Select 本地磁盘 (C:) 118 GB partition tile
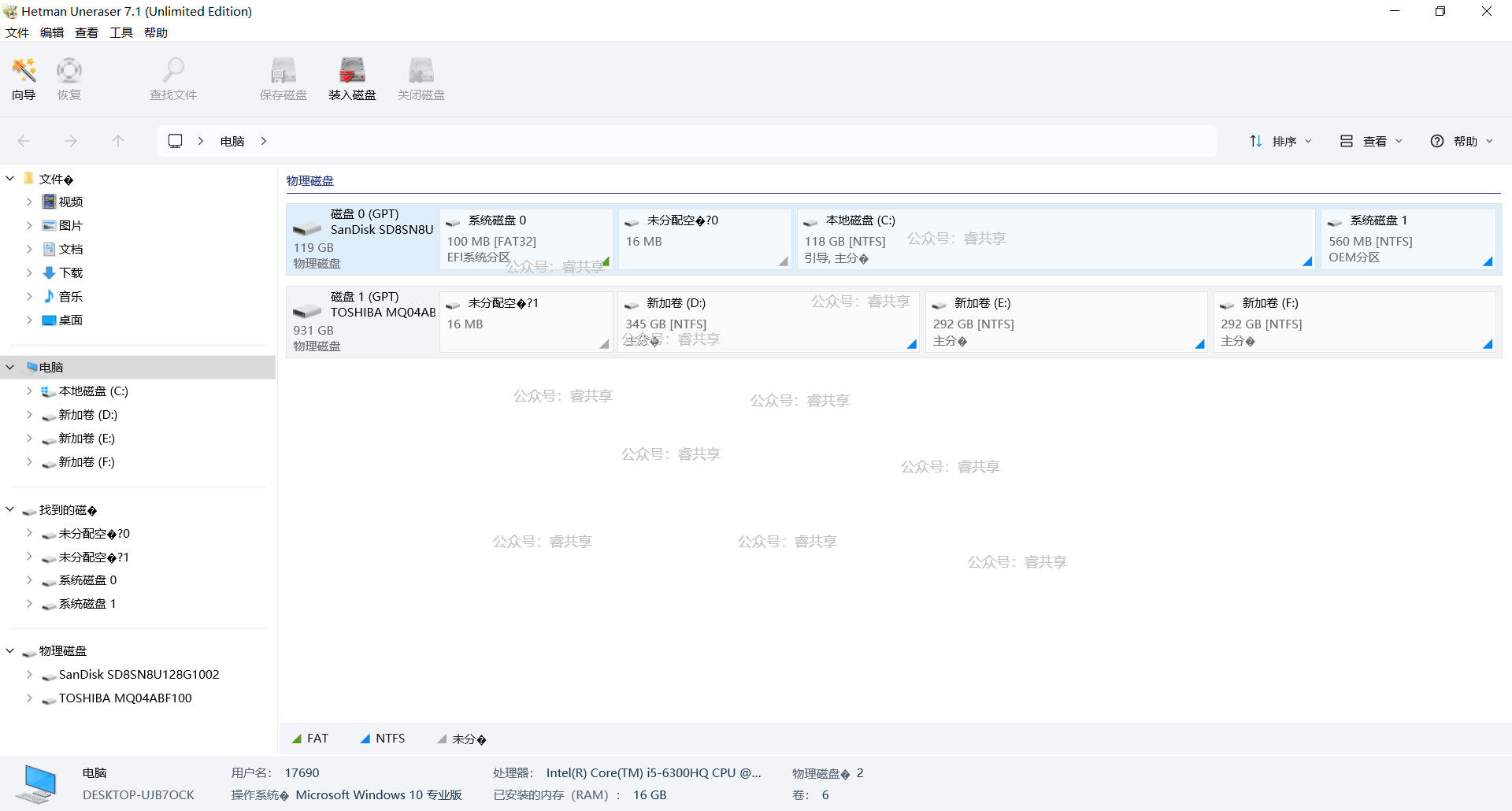The width and height of the screenshot is (1512, 811). (1056, 239)
